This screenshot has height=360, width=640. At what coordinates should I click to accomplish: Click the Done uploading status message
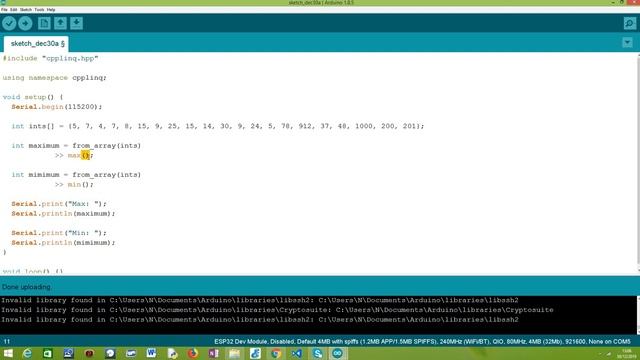point(27,287)
